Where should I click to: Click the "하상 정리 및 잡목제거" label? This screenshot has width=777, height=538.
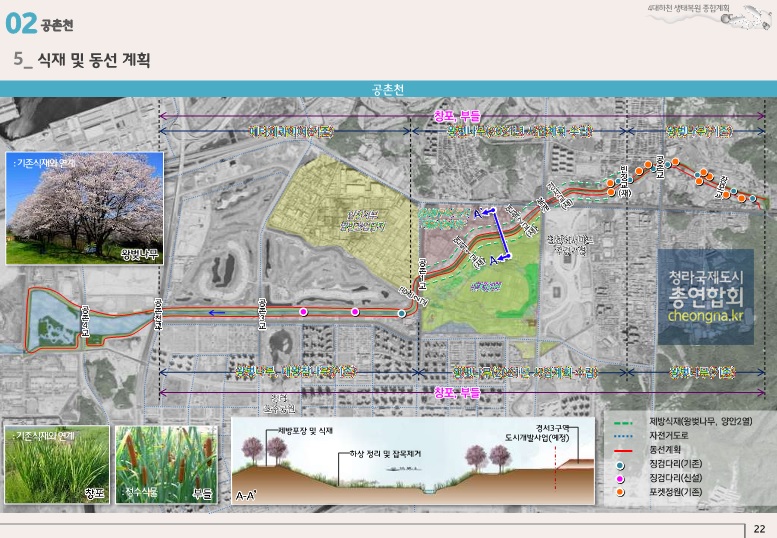click(x=385, y=453)
